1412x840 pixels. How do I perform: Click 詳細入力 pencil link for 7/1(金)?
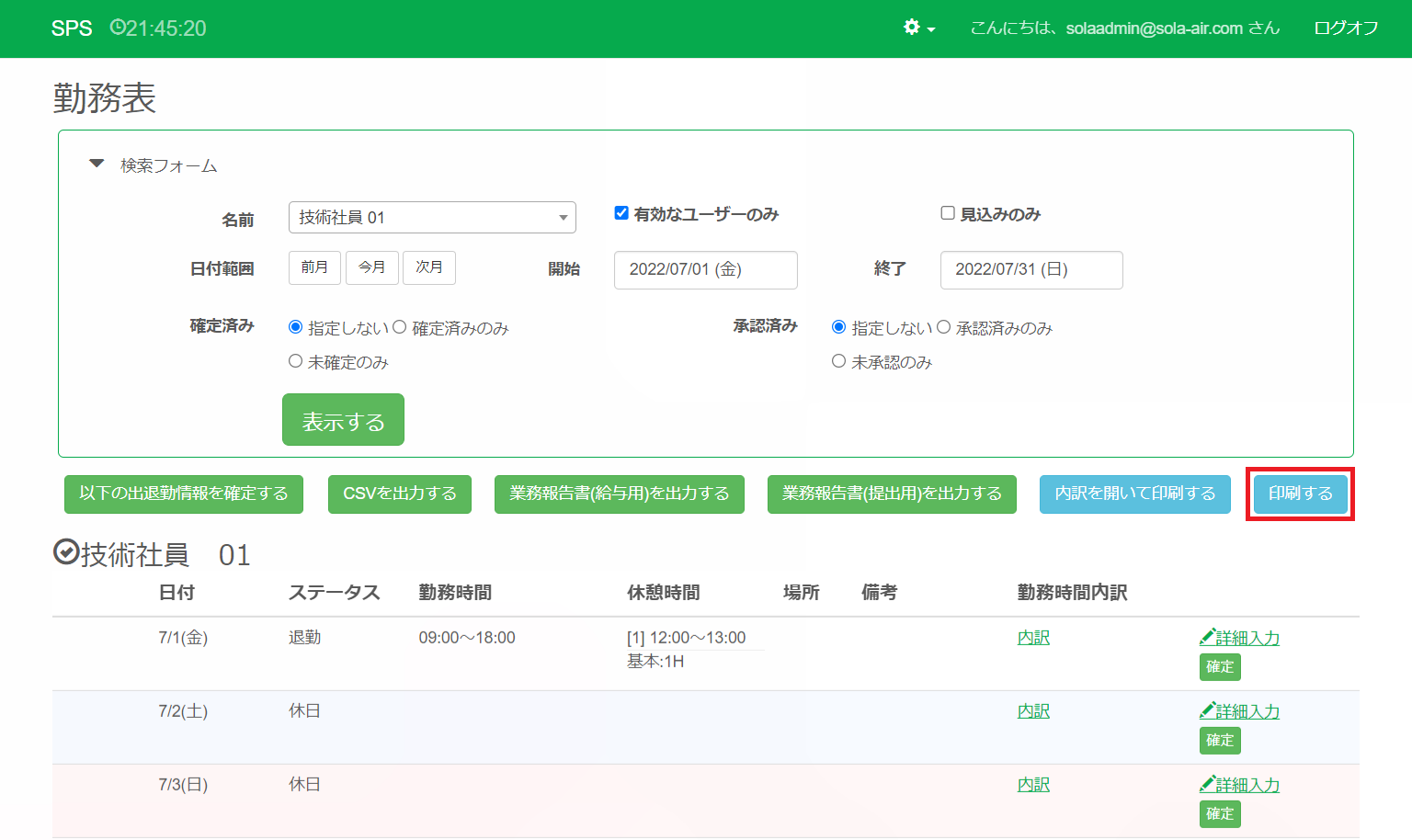[x=1239, y=638]
